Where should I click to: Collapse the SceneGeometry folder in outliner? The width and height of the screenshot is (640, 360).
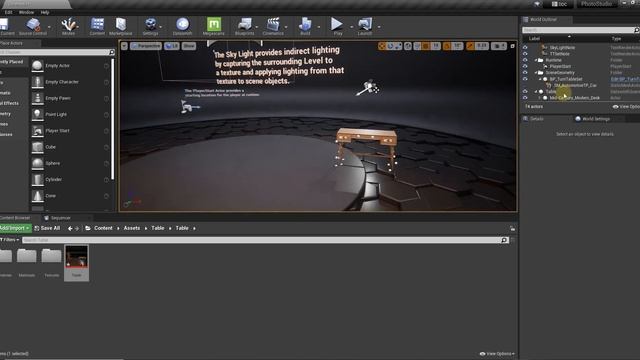pyautogui.click(x=536, y=73)
